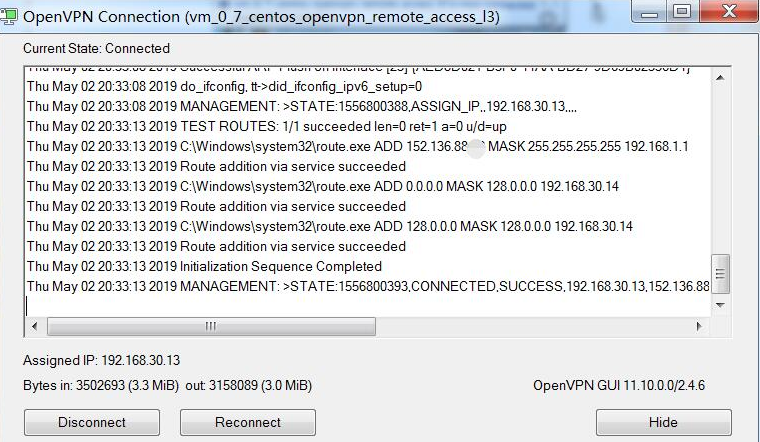
Task: Click the CONNECTED,SUCCESS management log line
Action: [x=368, y=287]
